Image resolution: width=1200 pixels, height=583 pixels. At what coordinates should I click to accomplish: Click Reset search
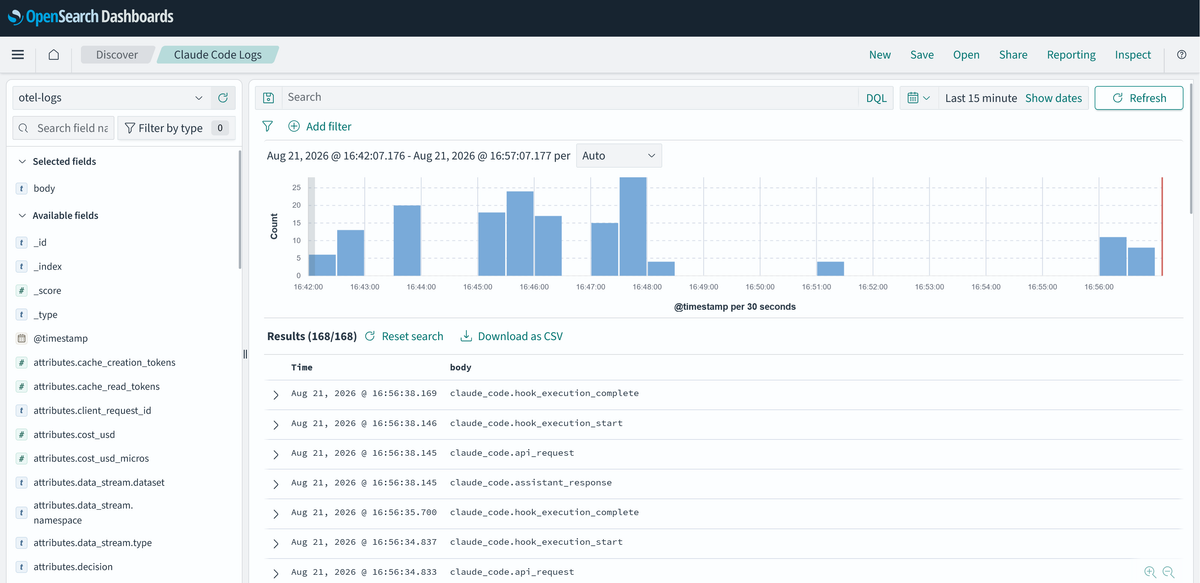[x=404, y=336]
